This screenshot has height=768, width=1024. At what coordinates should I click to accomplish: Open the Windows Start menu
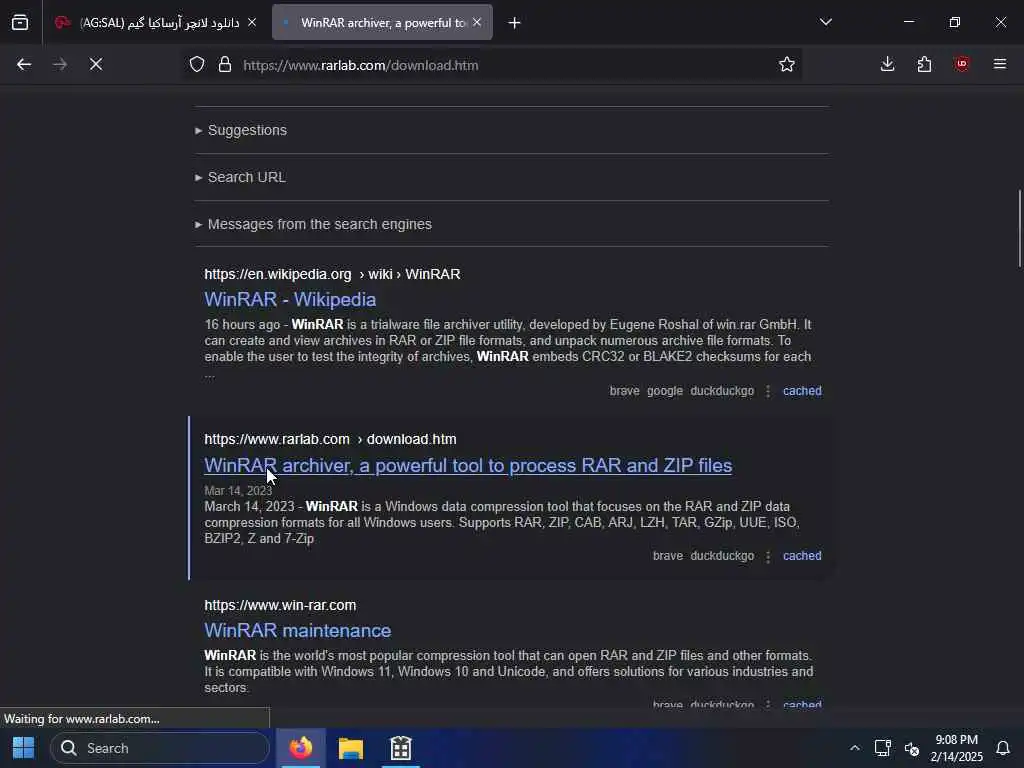24,748
